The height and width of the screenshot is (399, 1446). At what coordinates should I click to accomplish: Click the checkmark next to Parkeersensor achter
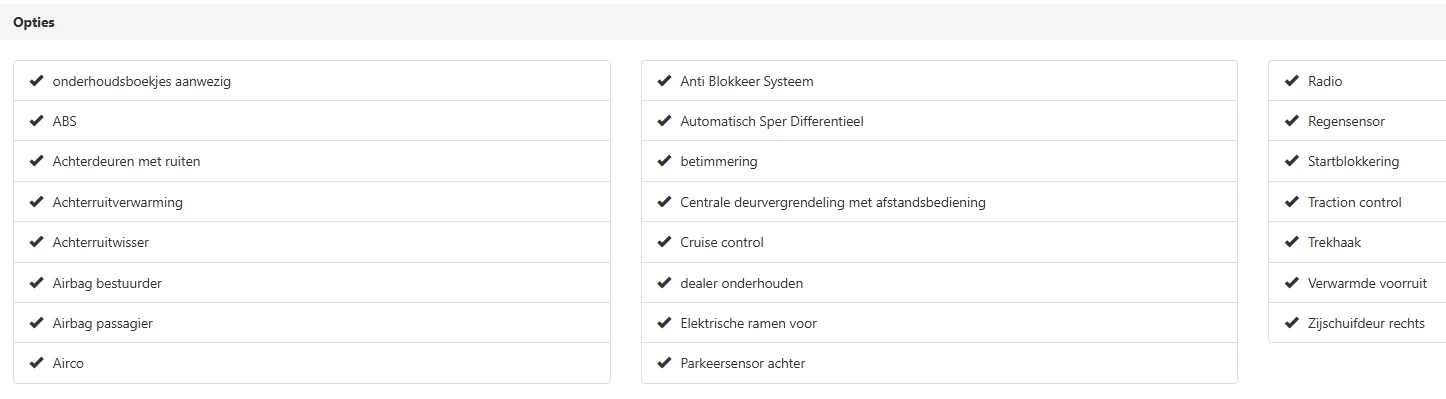pos(664,363)
